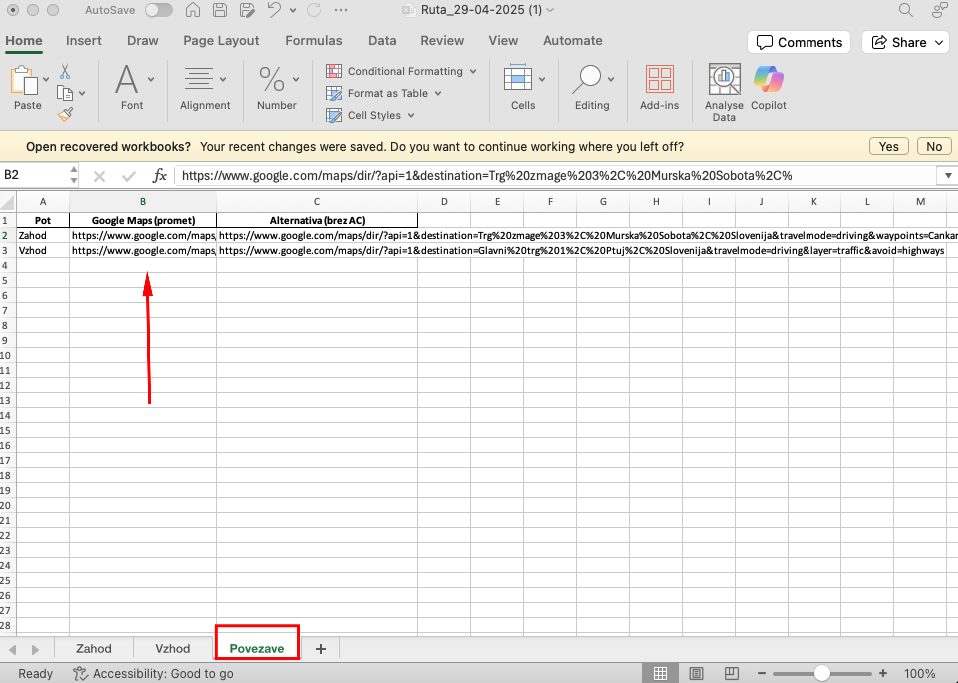Open the Comments pane button
This screenshot has width=958, height=683.
[799, 42]
